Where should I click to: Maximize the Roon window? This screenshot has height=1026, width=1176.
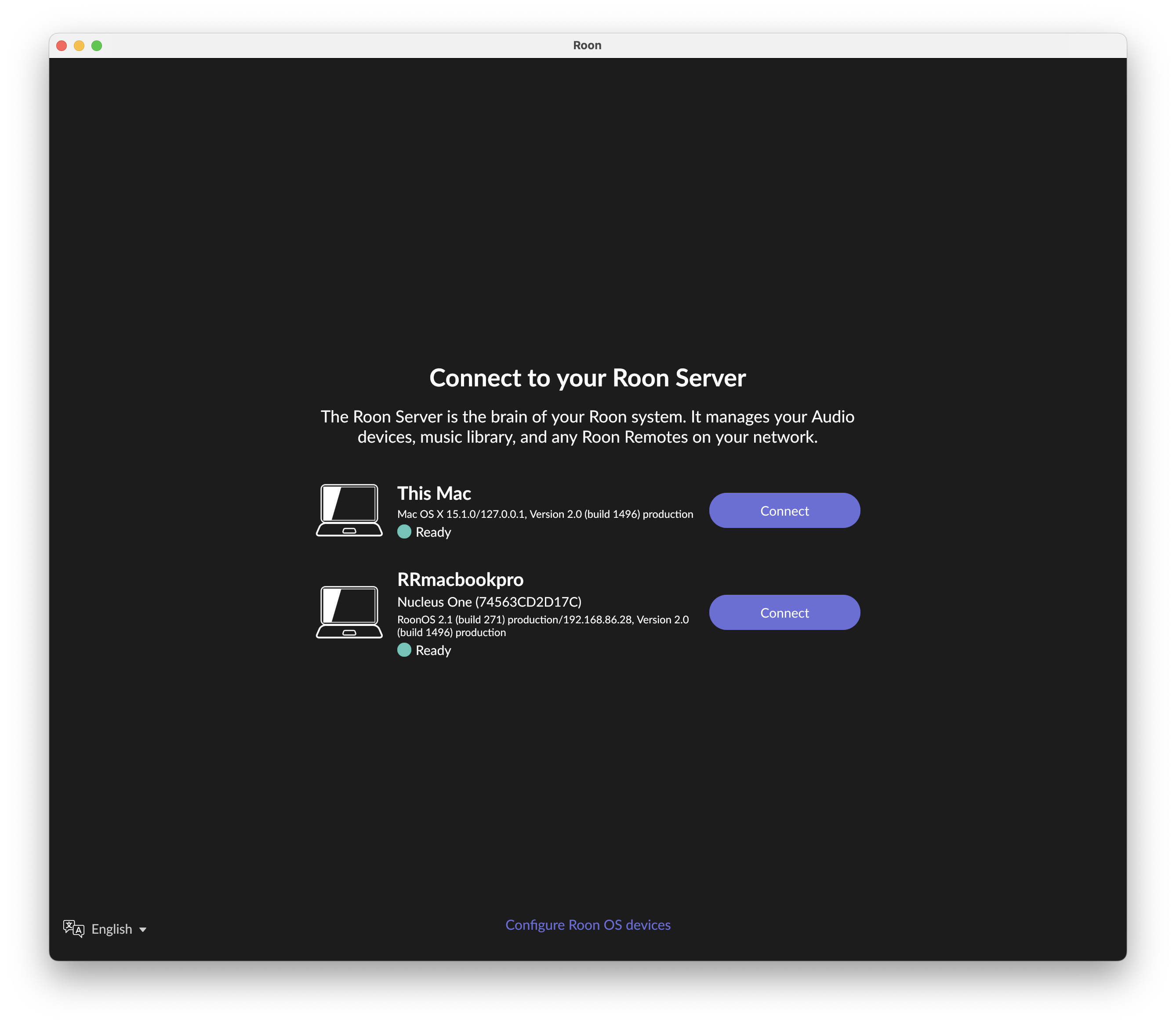[97, 46]
